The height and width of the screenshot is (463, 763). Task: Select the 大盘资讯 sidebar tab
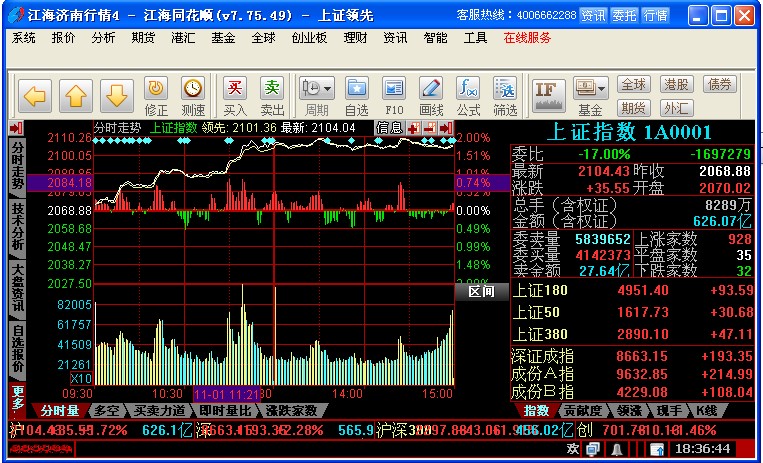[x=18, y=288]
